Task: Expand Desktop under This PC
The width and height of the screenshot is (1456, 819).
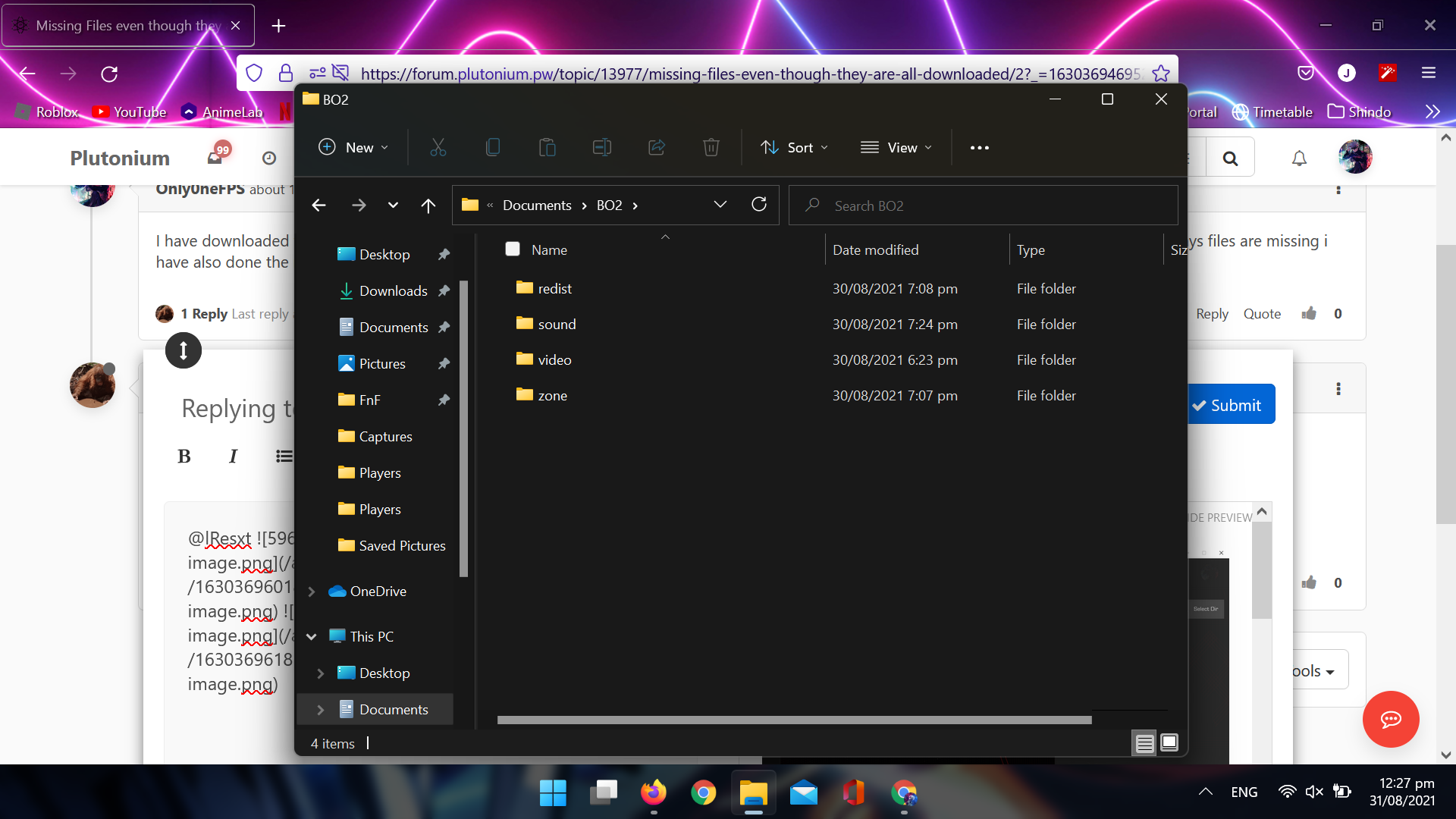Action: [320, 673]
